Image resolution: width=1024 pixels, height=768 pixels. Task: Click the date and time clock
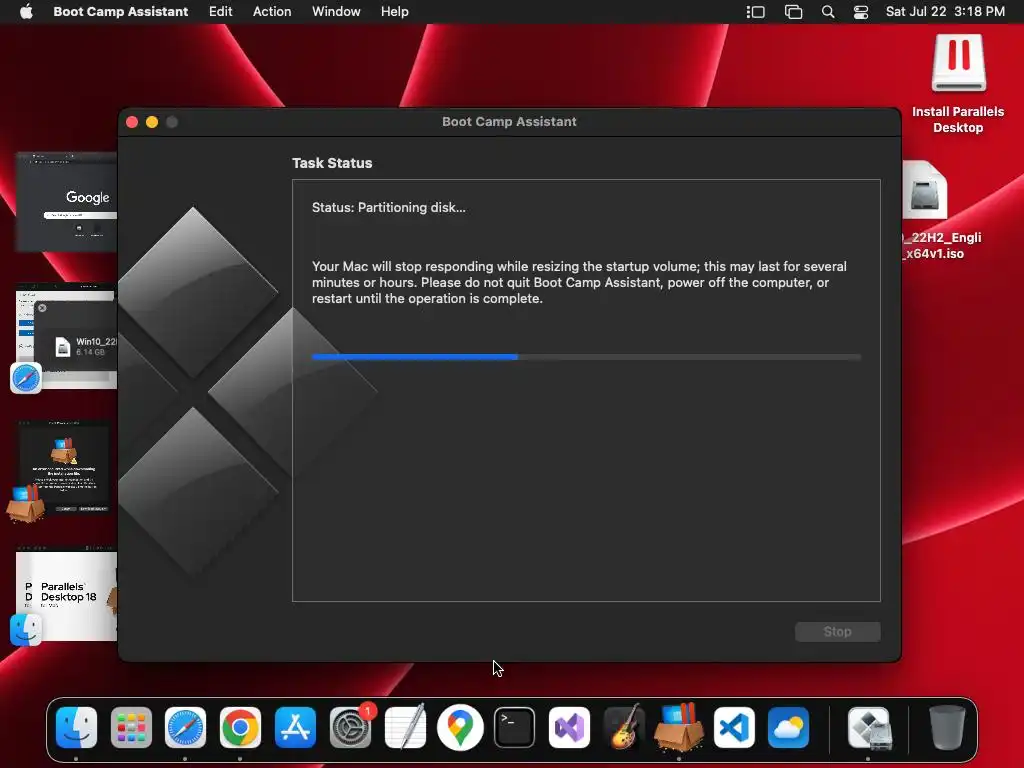(945, 11)
